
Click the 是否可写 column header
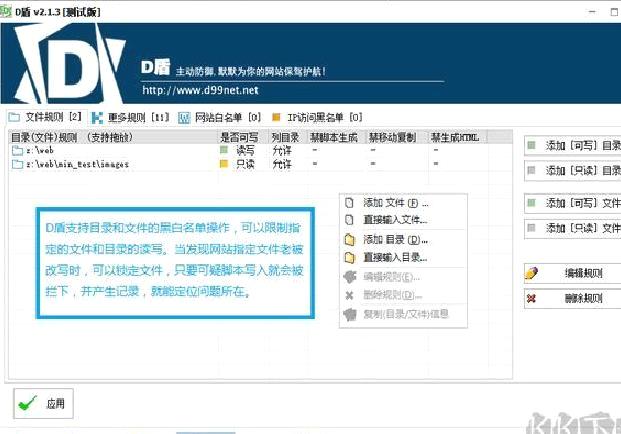[x=244, y=137]
